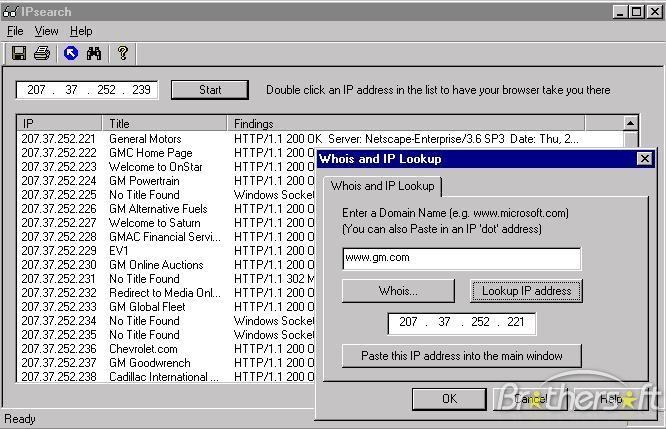
Task: Select the Chevrolet.com row
Action: (166, 349)
